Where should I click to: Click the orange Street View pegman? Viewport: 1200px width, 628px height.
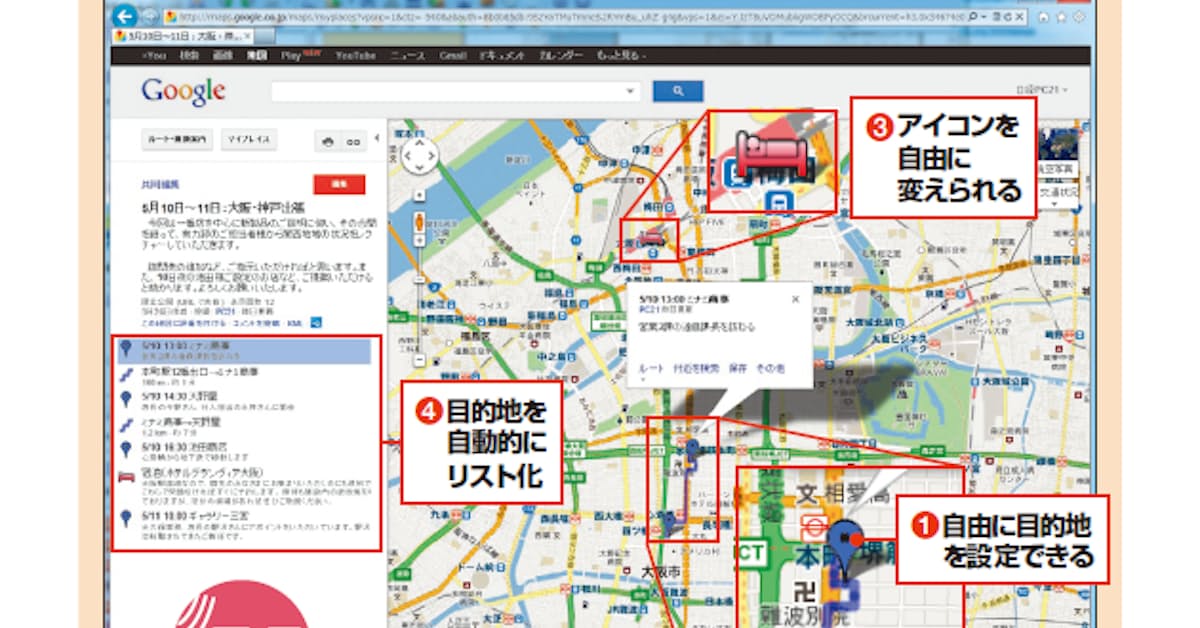[418, 224]
